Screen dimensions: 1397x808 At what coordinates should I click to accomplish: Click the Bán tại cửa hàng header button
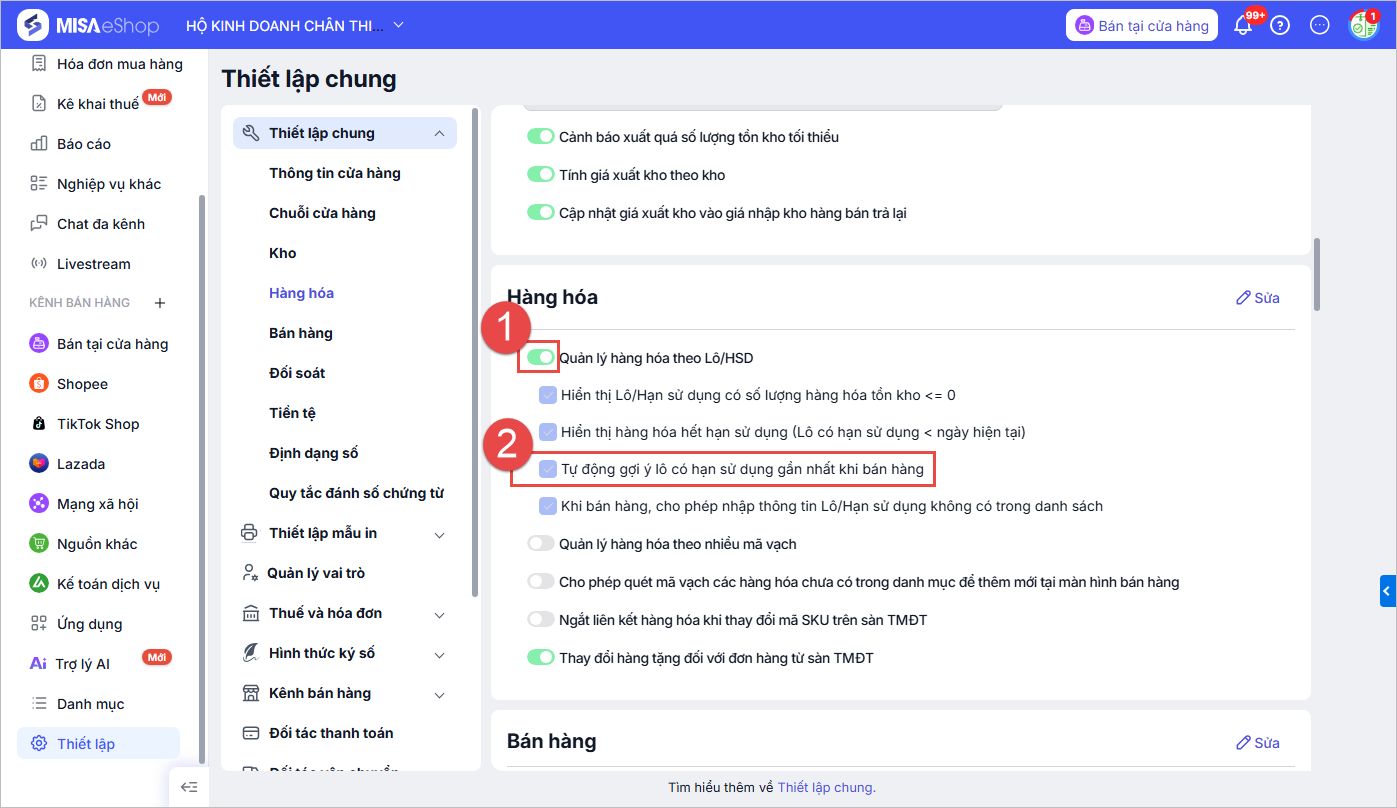[1143, 26]
